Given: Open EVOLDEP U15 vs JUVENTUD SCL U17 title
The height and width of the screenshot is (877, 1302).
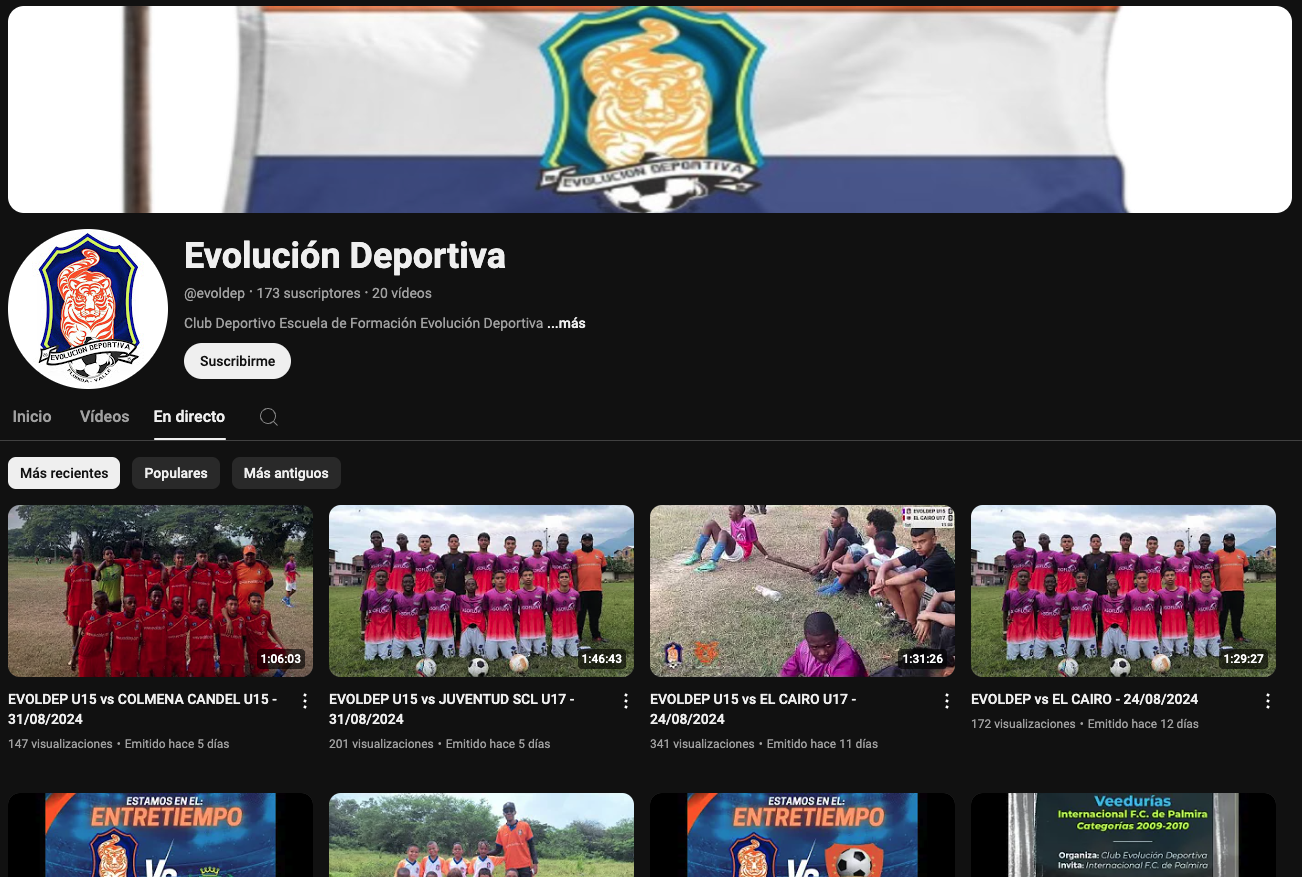Looking at the screenshot, I should point(452,709).
